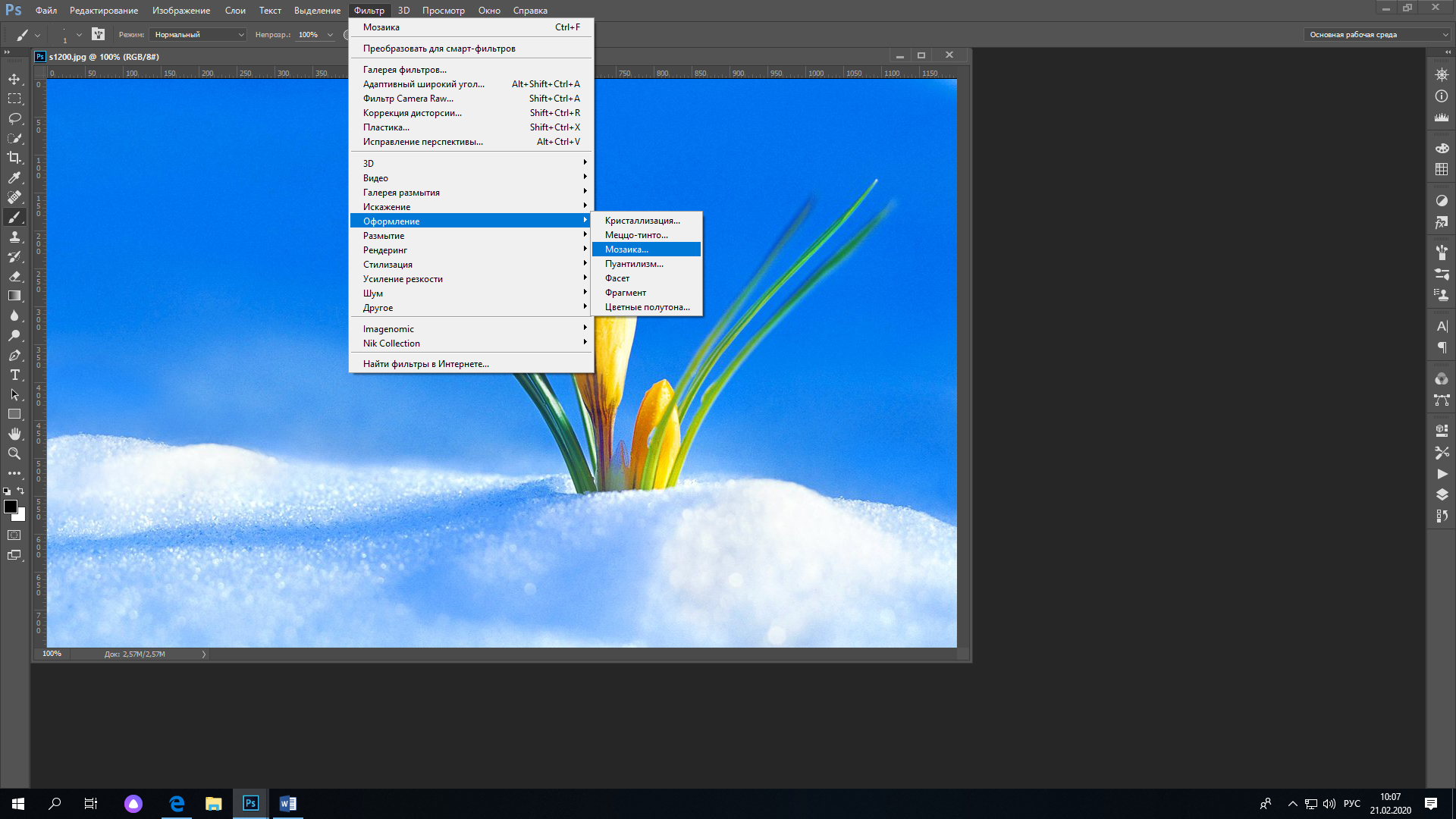Open the 'Изображение' menu
This screenshot has height=819, width=1456.
180,11
